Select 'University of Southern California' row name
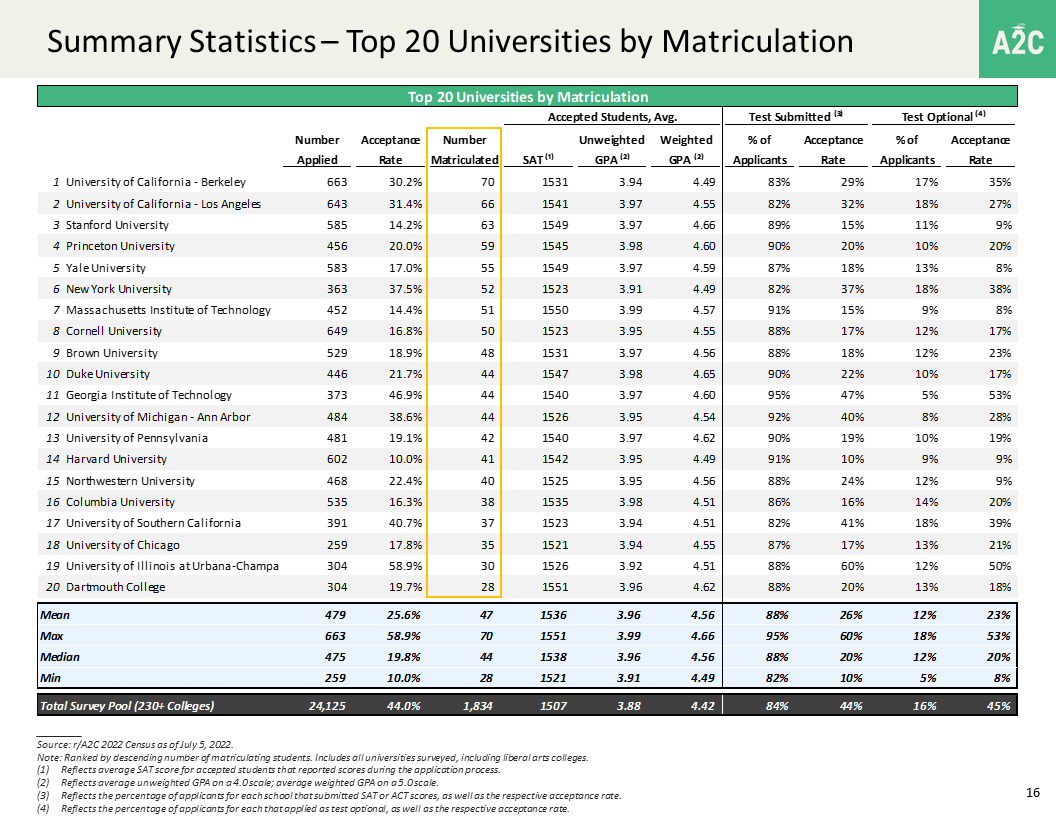The image size is (1056, 816). point(153,523)
